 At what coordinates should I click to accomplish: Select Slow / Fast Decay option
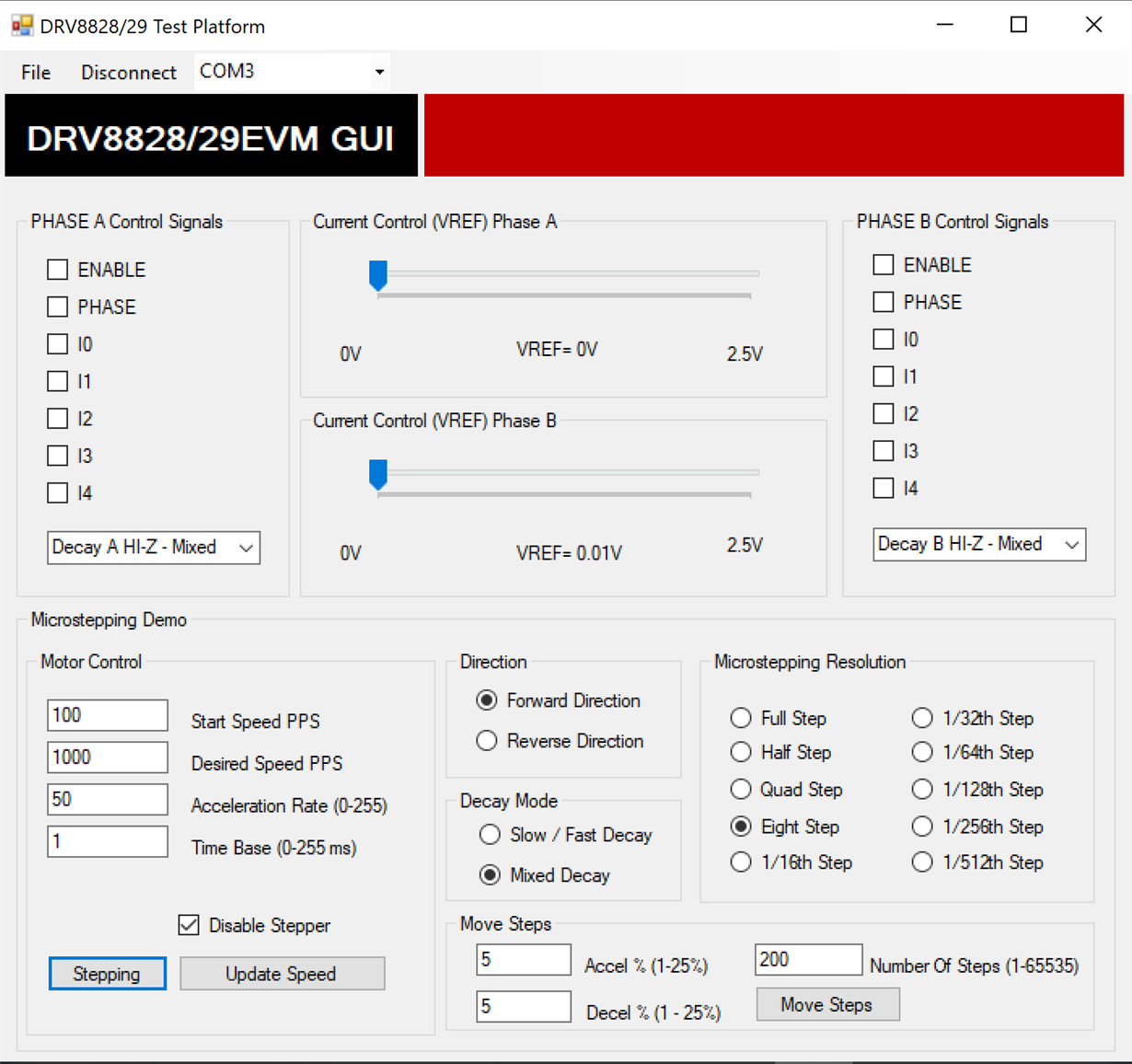point(490,835)
